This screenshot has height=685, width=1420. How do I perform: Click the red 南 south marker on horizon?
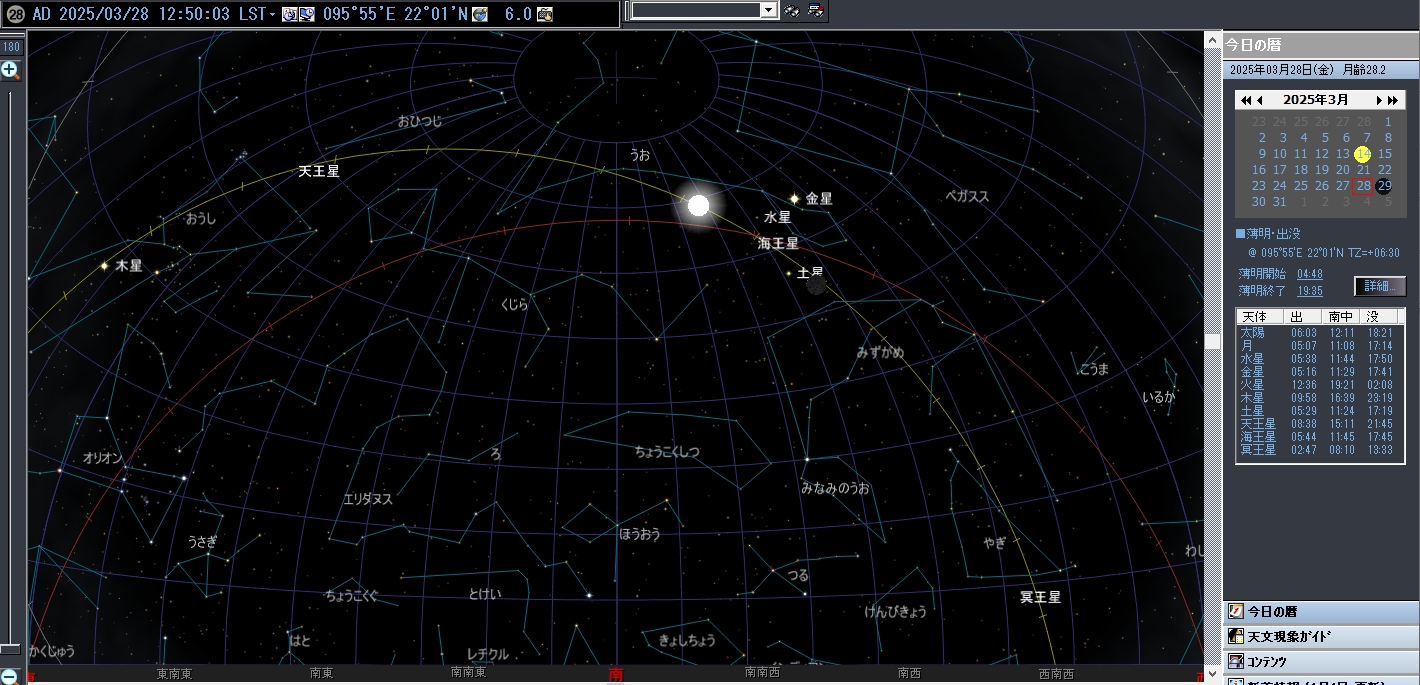click(x=616, y=676)
